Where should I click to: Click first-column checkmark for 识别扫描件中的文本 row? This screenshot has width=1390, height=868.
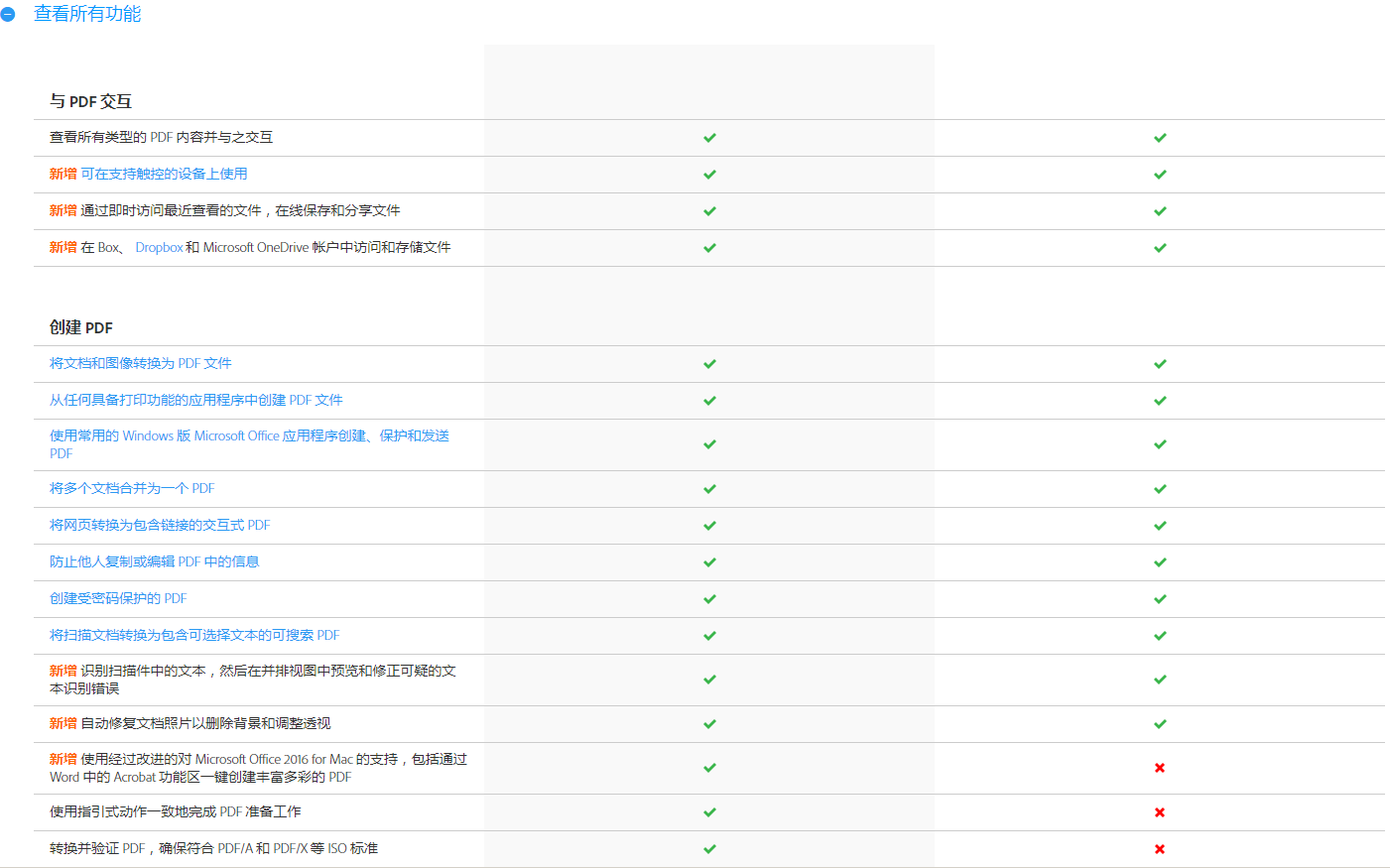(709, 680)
